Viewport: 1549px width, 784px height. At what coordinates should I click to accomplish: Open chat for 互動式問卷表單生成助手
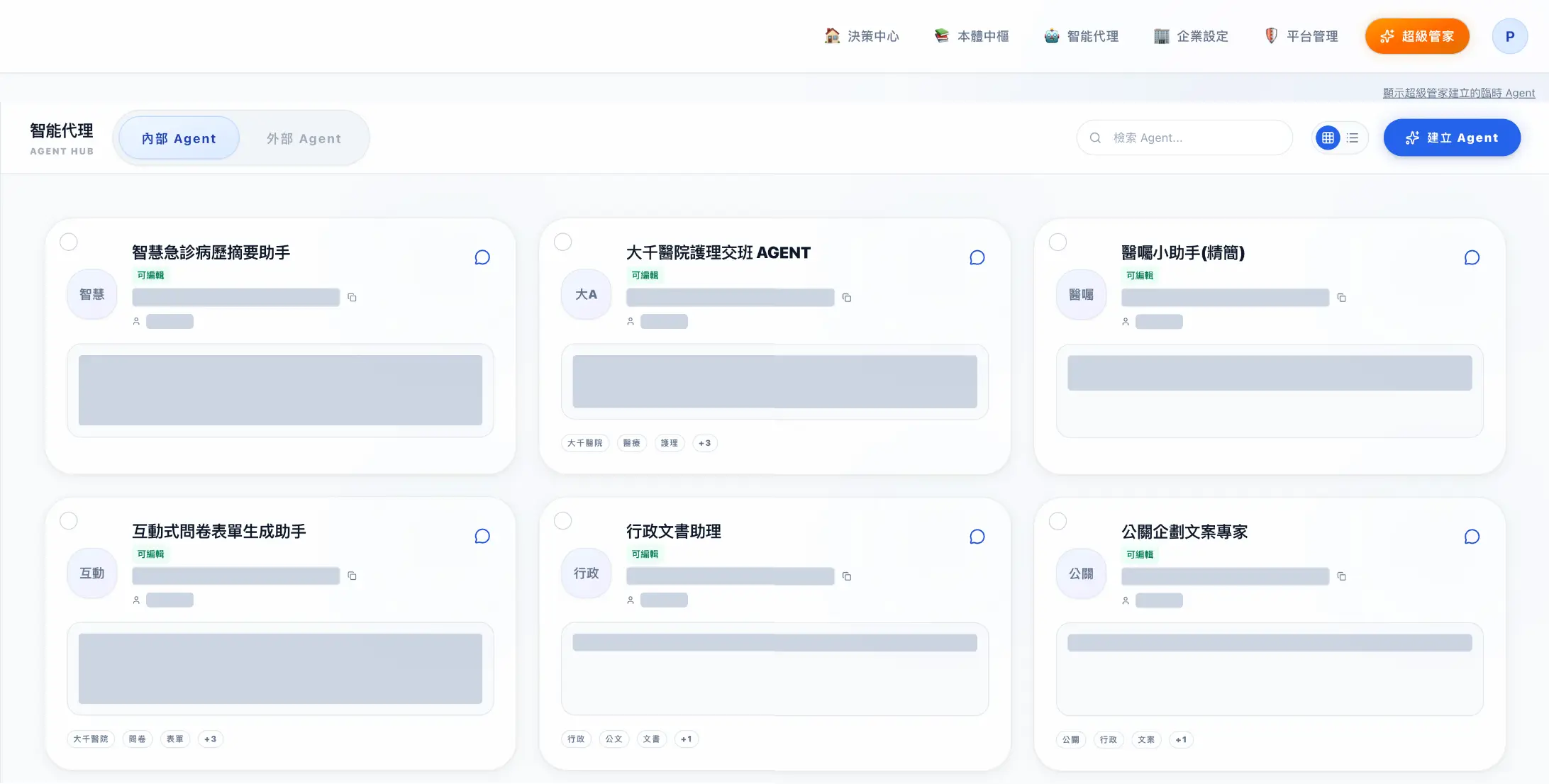[x=482, y=536]
